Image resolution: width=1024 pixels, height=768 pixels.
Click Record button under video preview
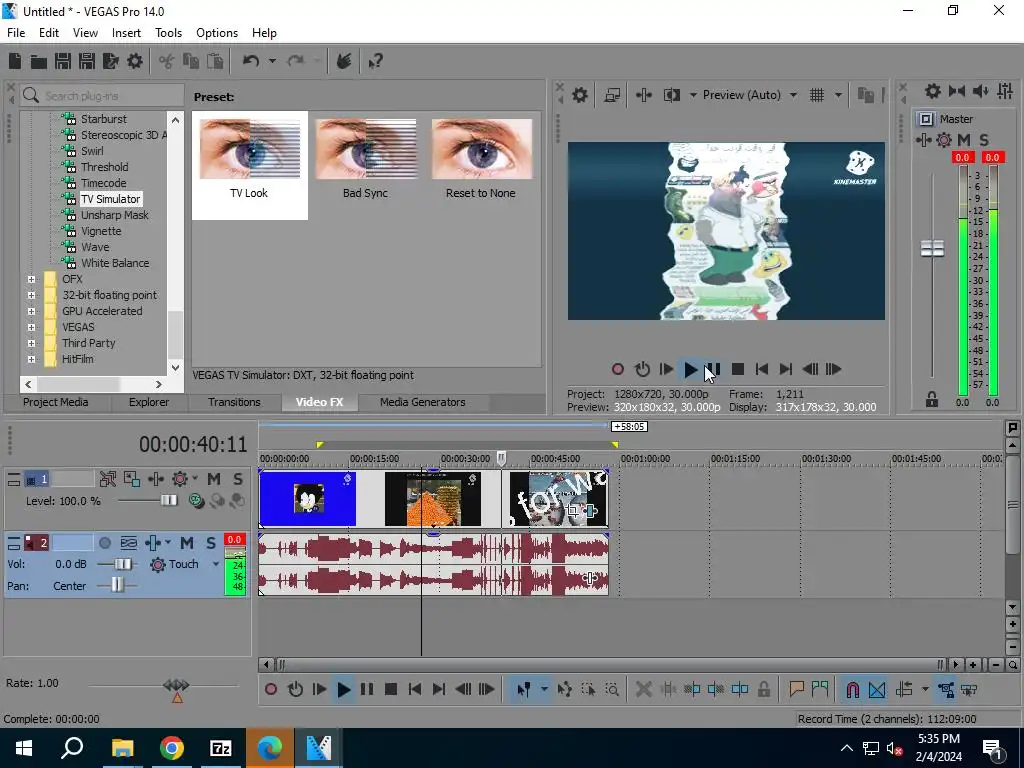(x=618, y=370)
